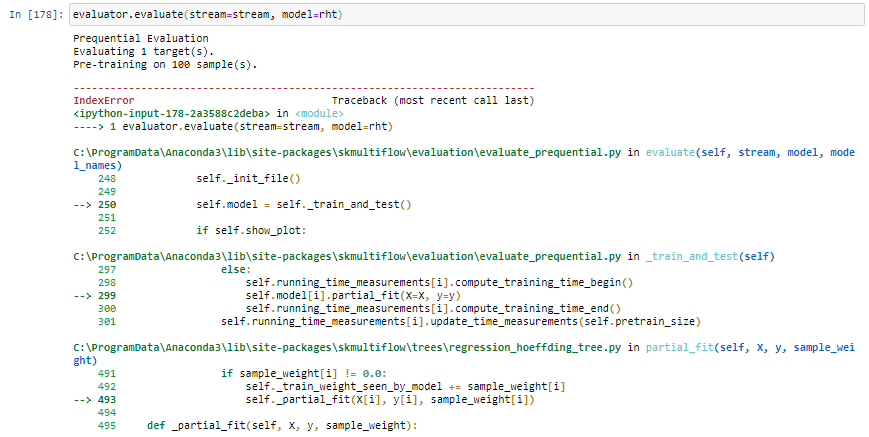The width and height of the screenshot is (869, 437).
Task: Click the 'Prequential Evaluation' output line
Action: pyautogui.click(x=141, y=38)
